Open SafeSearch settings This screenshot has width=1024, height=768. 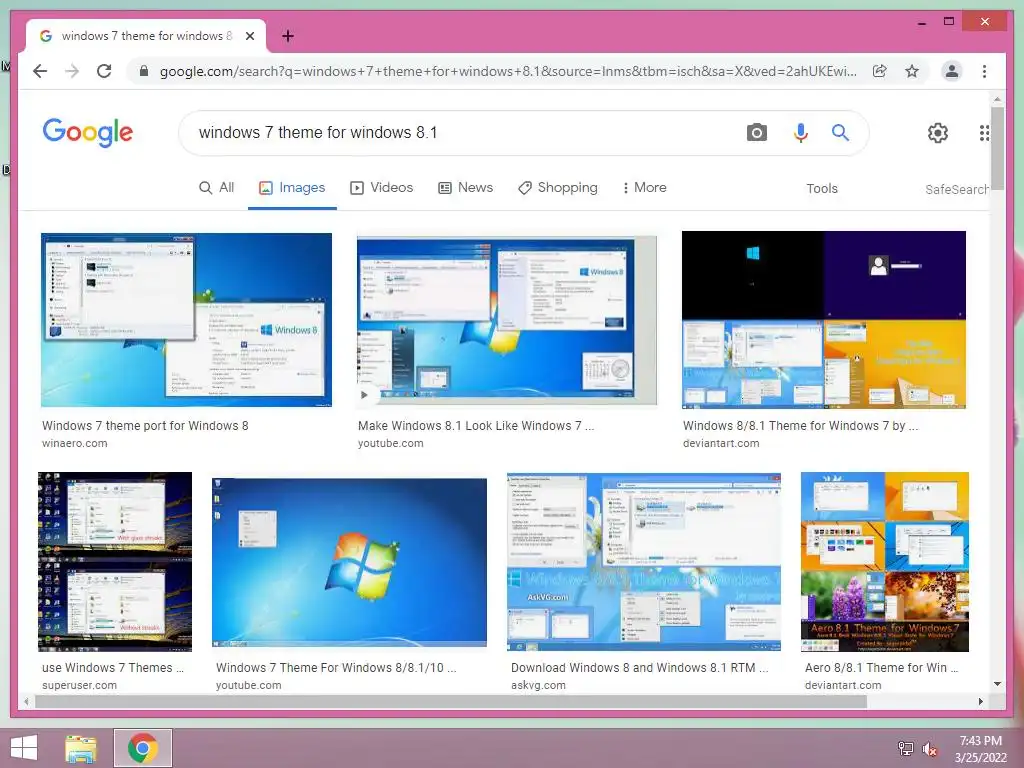pos(957,189)
